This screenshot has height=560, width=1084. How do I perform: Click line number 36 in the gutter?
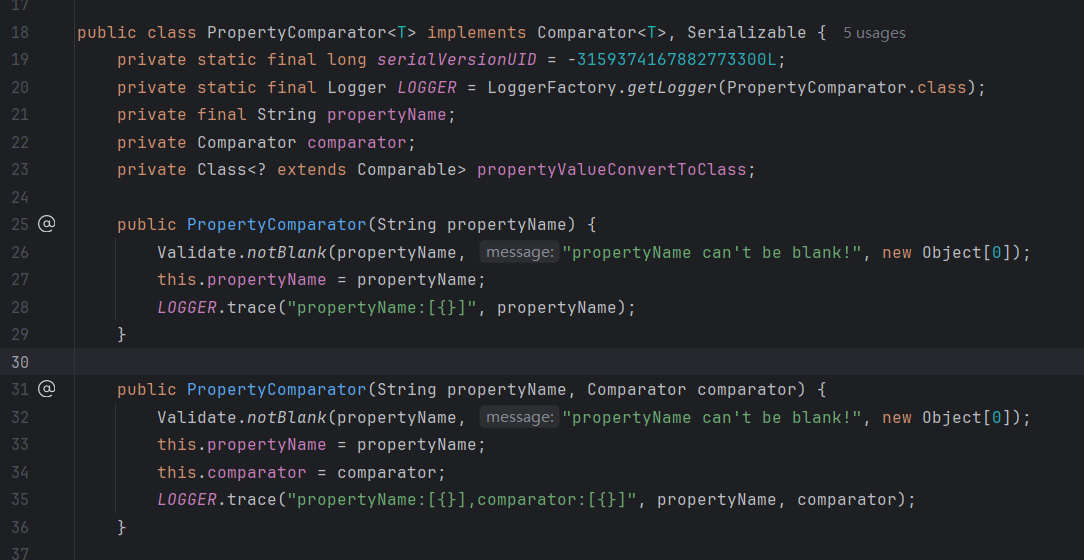click(x=20, y=526)
